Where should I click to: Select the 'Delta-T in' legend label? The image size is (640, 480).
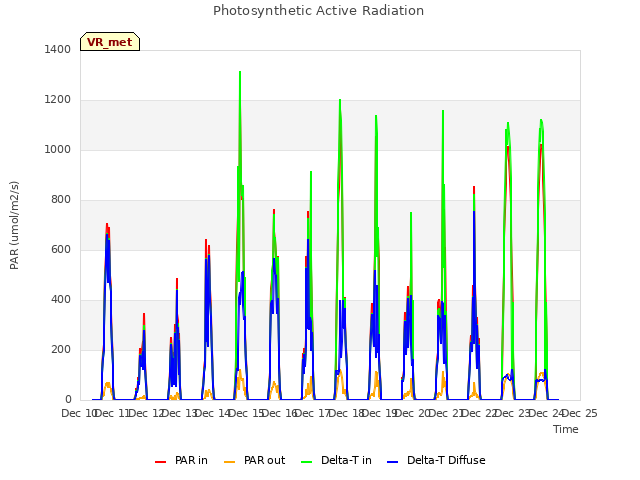[x=346, y=460]
